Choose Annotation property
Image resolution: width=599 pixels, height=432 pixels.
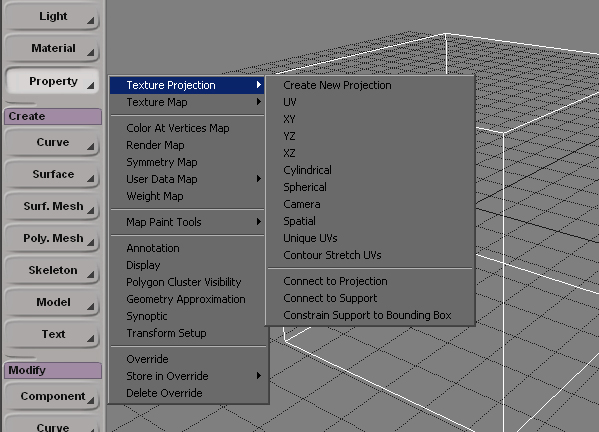187,248
